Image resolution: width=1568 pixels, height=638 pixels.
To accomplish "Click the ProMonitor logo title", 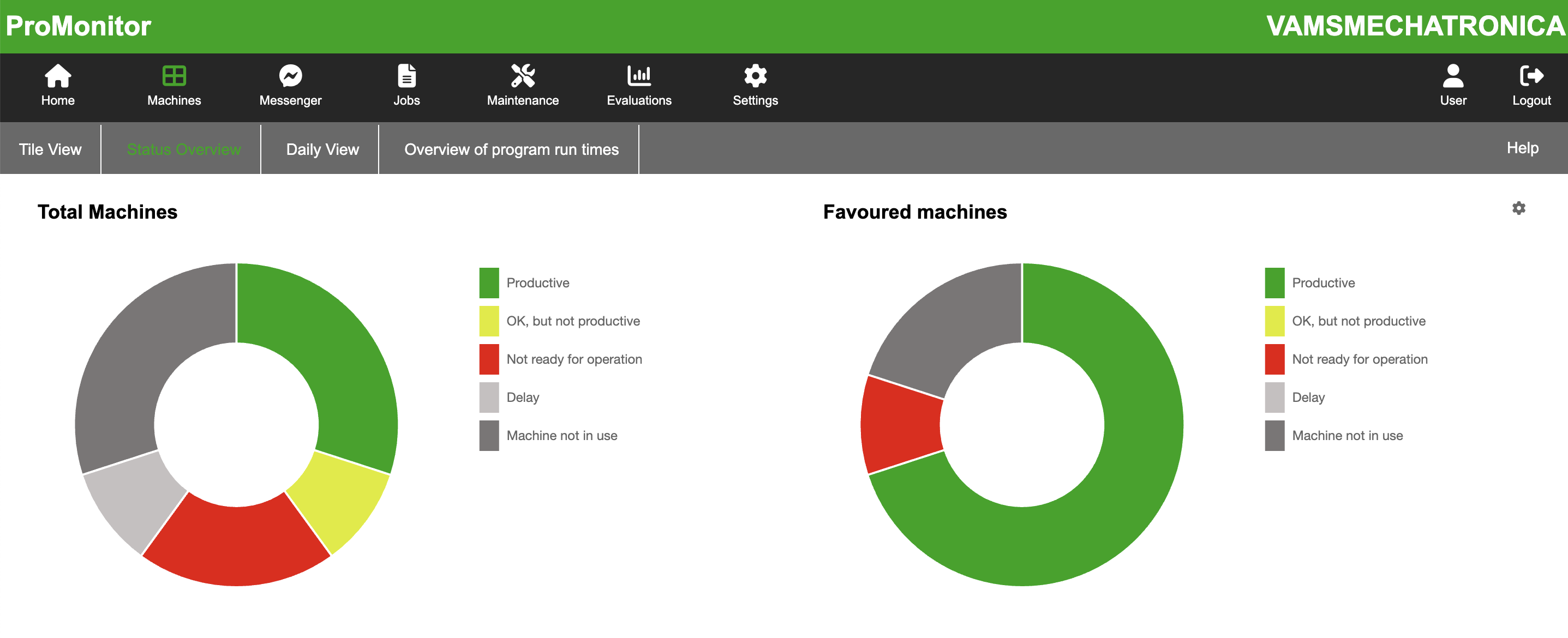I will 79,26.
